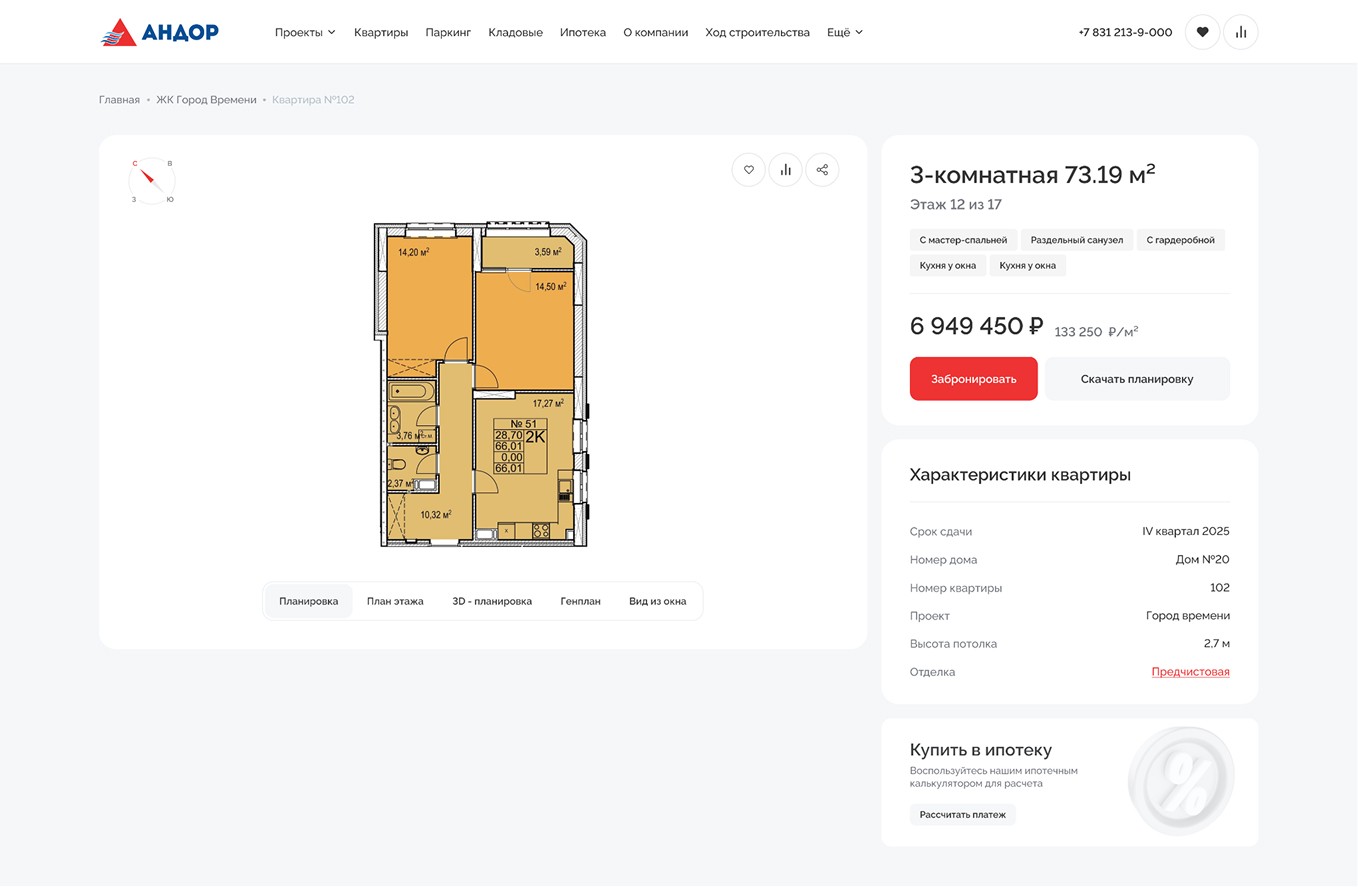This screenshot has height=887, width=1358.
Task: Click Скачать планировку button
Action: coord(1137,379)
